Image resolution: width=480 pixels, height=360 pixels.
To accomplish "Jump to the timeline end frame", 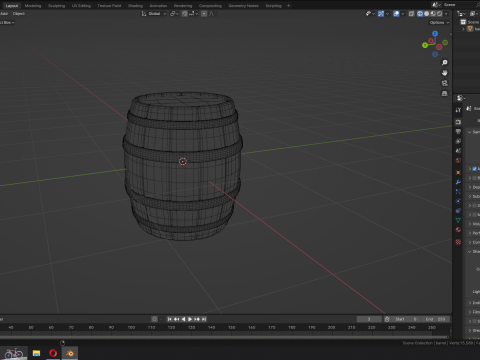I will pos(204,319).
